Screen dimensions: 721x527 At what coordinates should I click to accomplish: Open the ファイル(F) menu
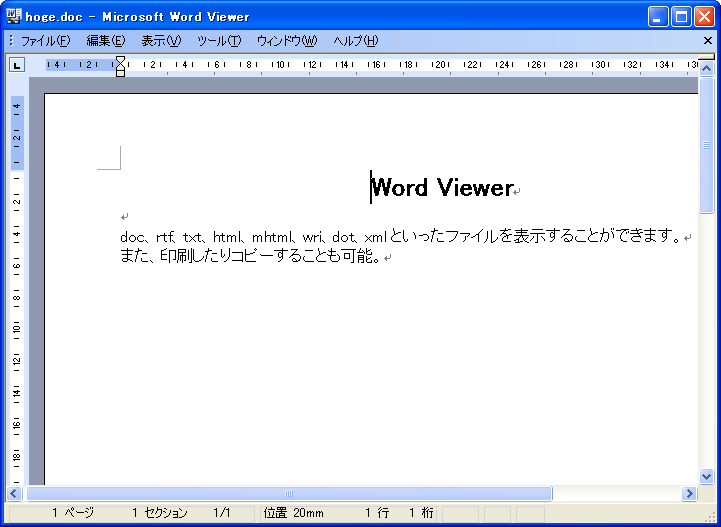46,41
